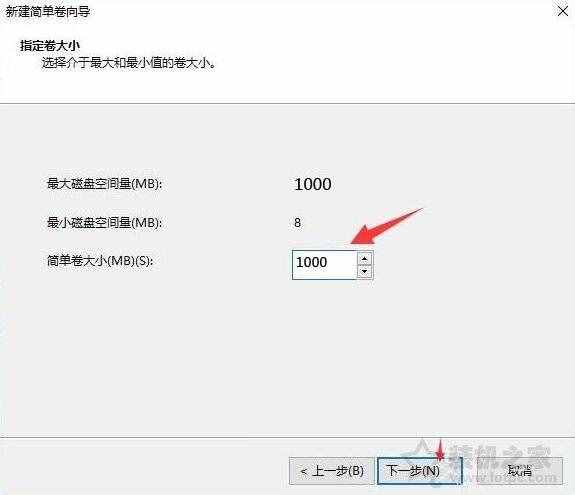Screen dimensions: 575x495
Task: Cancel the wizard with 取消 button
Action: (520, 471)
